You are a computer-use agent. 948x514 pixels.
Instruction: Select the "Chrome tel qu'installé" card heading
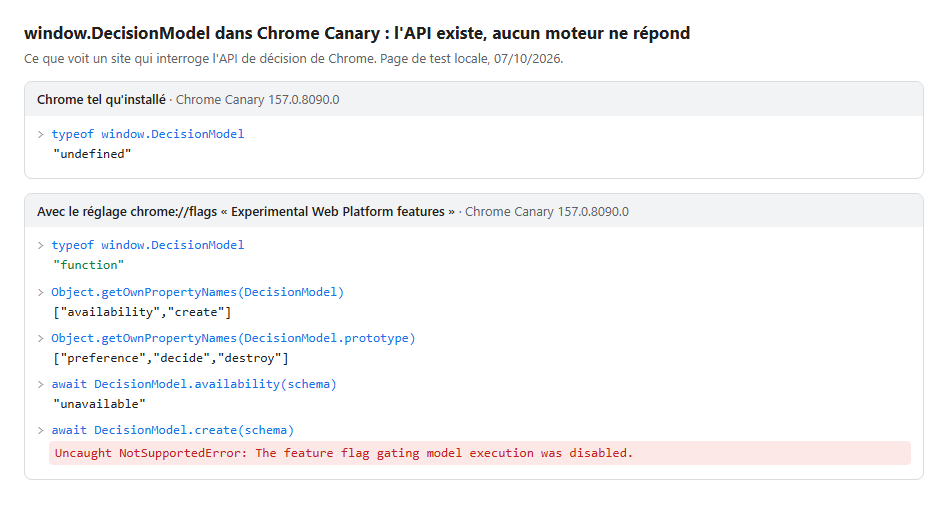101,99
